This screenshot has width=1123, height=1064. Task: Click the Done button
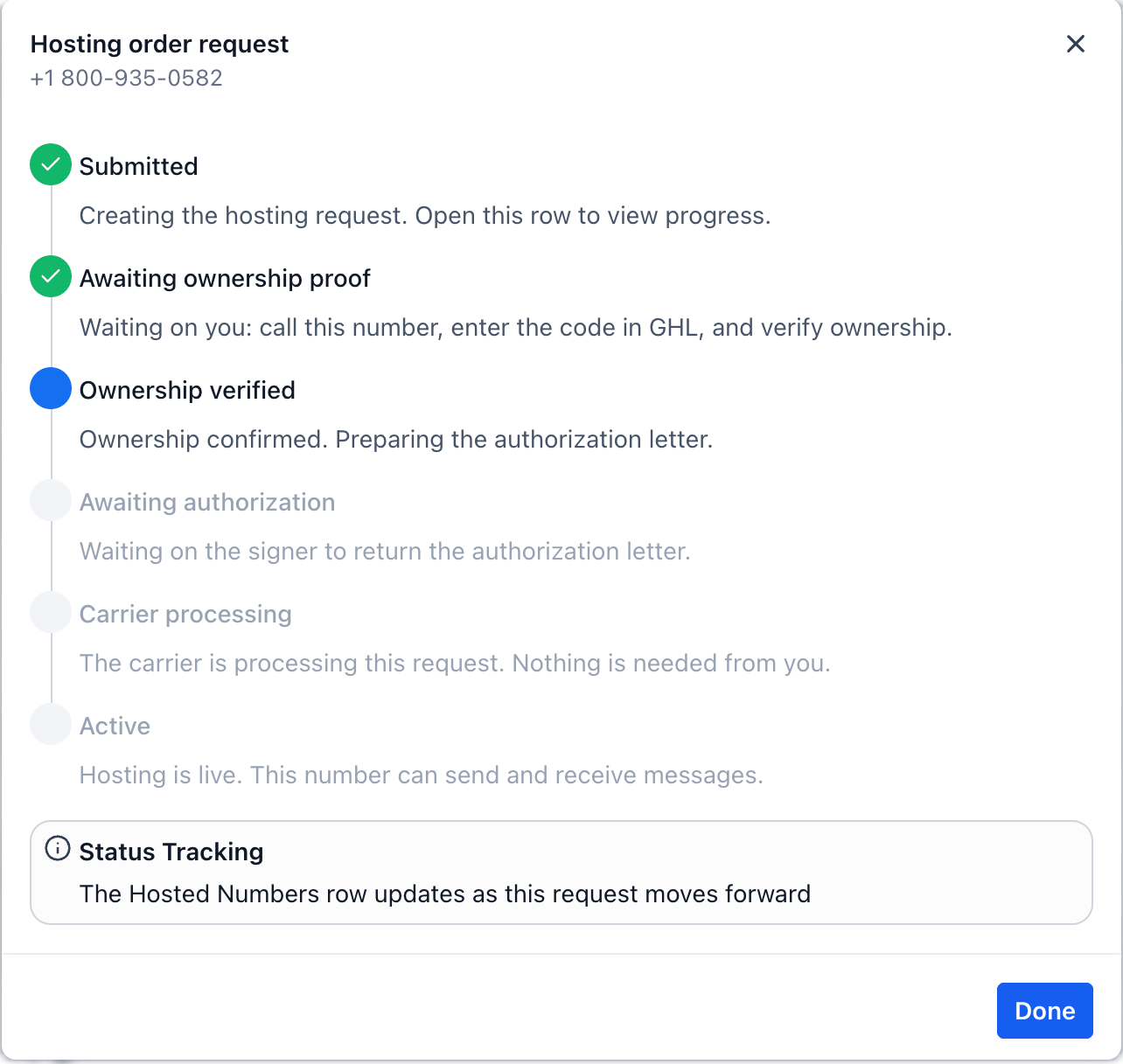coord(1045,1011)
